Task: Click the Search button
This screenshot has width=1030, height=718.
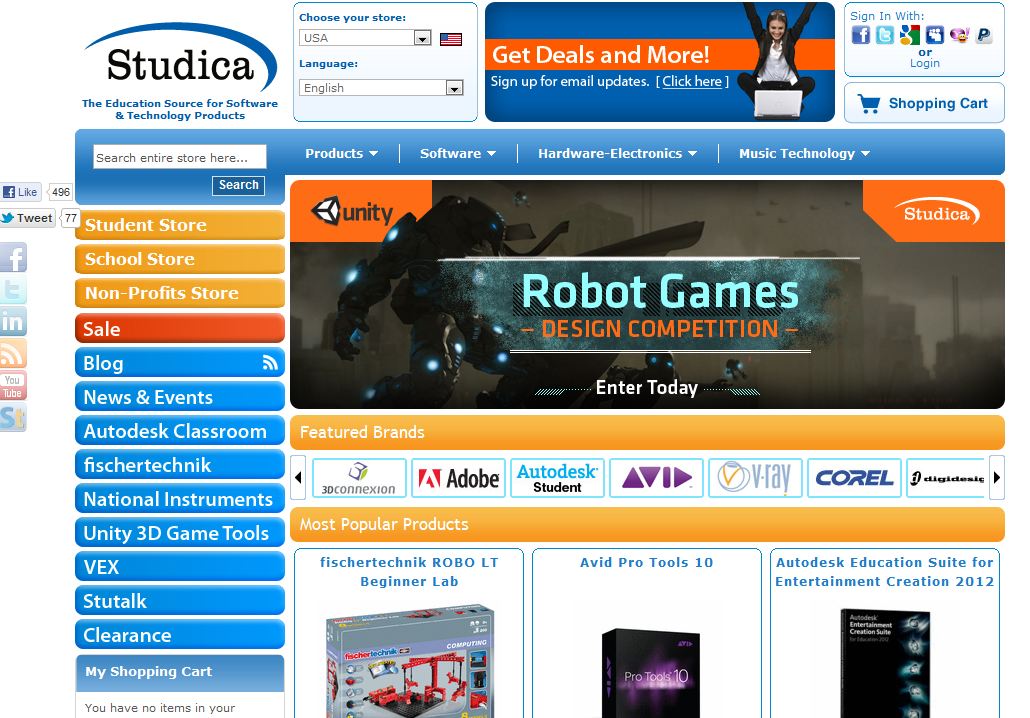Action: (238, 185)
